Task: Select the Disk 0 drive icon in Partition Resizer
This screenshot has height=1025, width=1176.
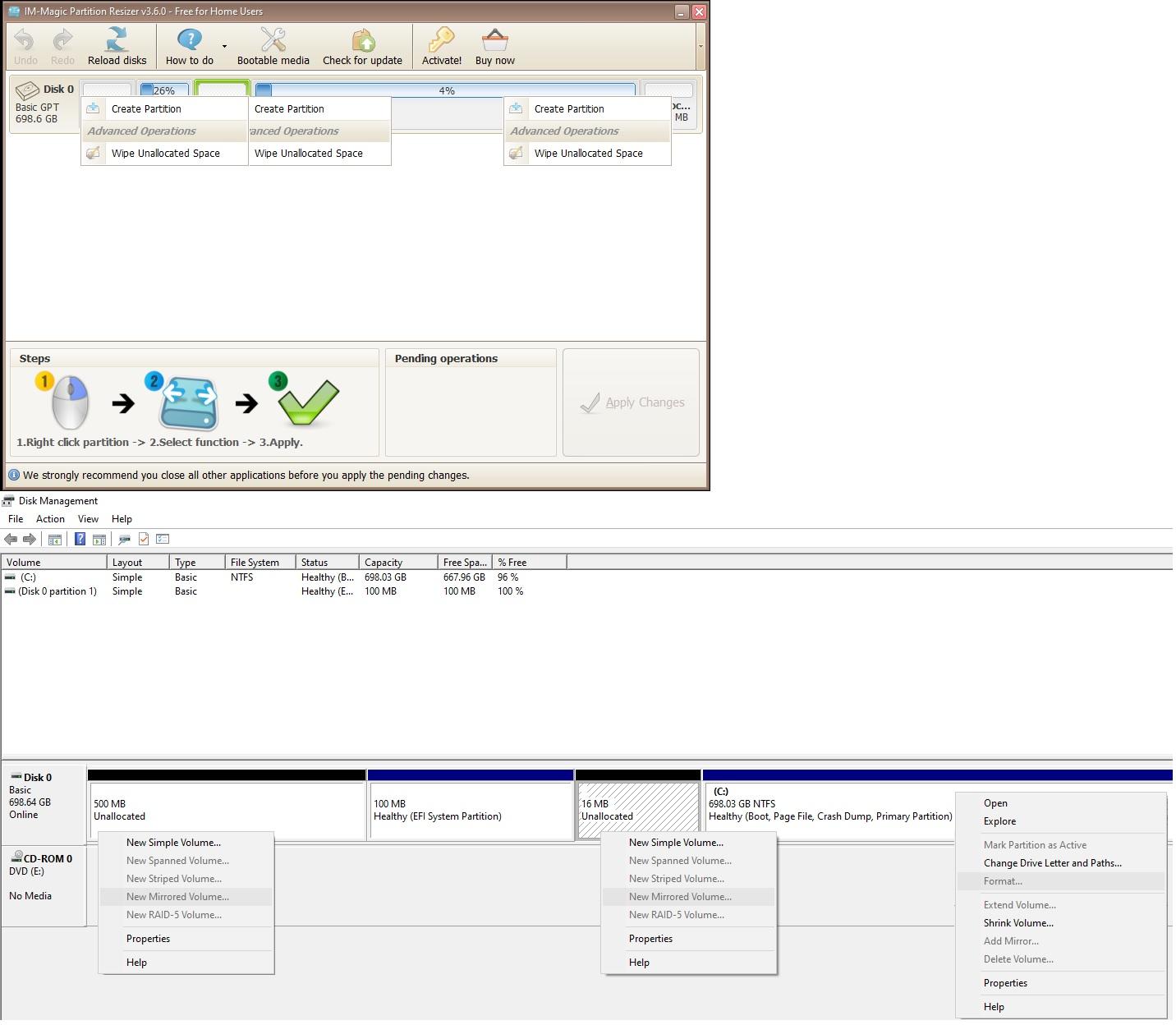Action: click(x=27, y=90)
